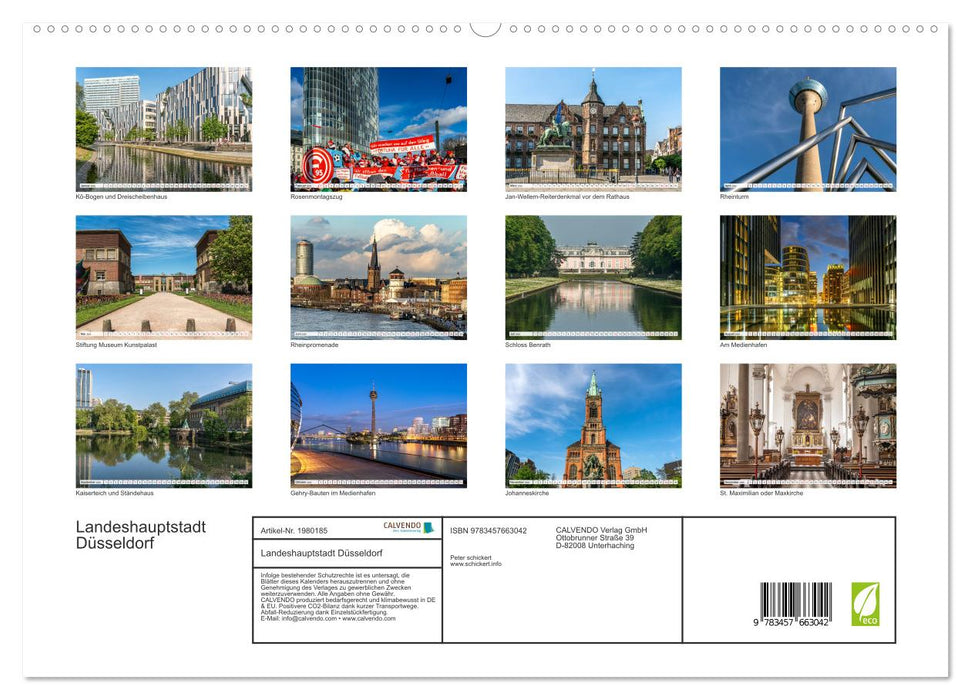Screen dimensions: 971x700
Task: Select the Stiftung Museum Kunstpalast photo
Action: point(164,276)
